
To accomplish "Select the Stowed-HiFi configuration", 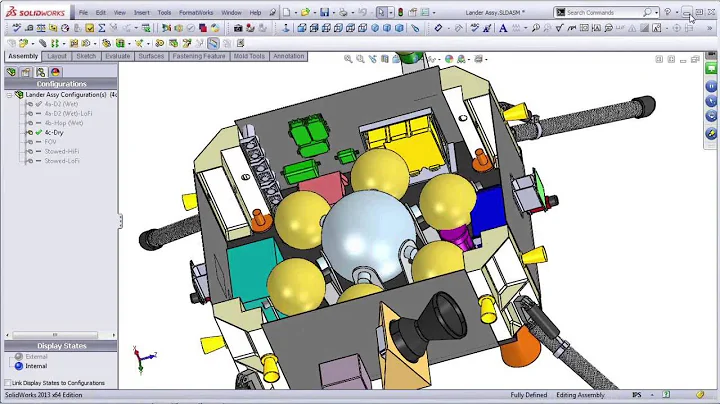I will tap(62, 152).
